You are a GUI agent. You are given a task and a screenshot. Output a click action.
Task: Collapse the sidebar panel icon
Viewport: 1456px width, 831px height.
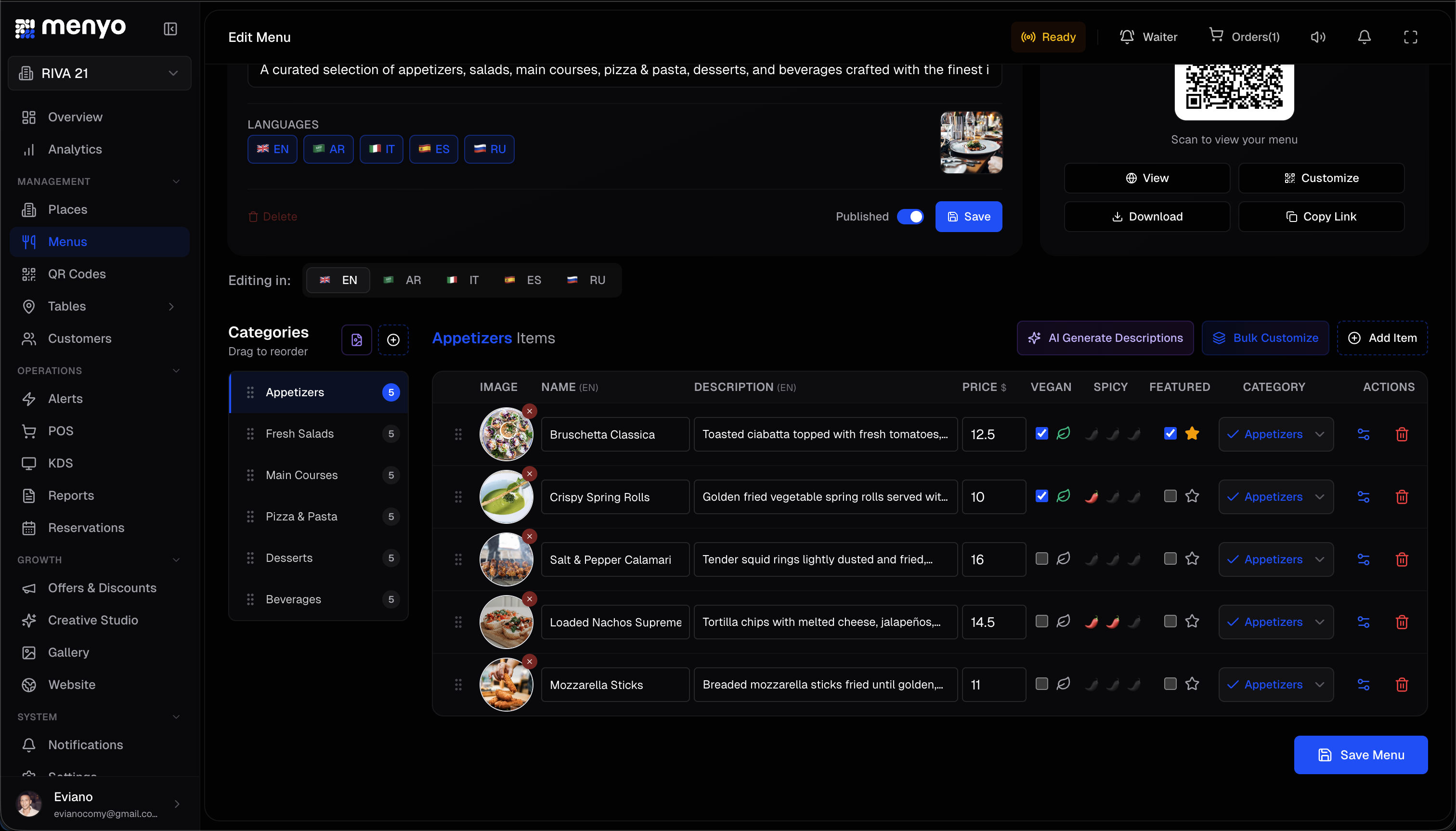[x=170, y=28]
